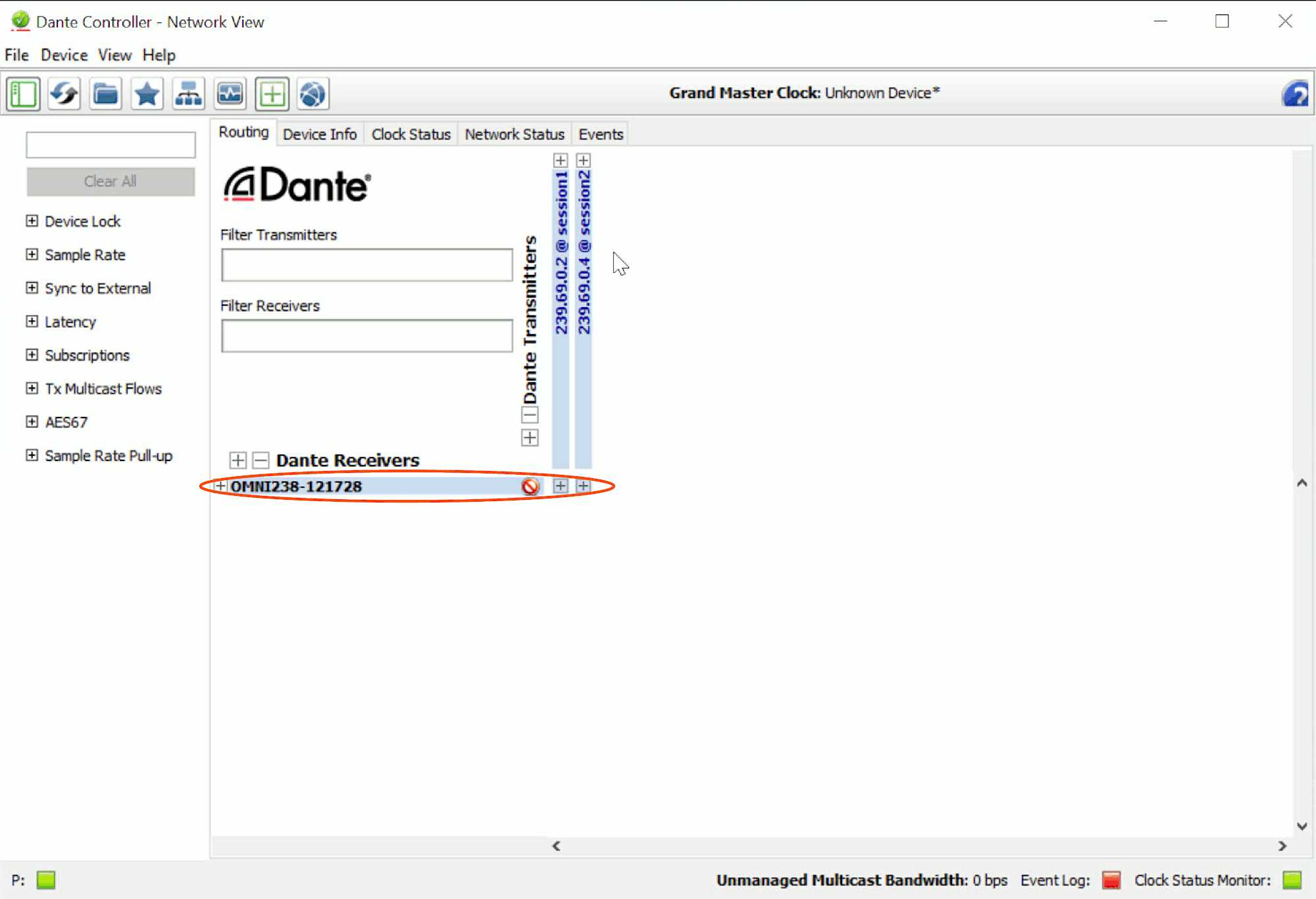The image size is (1316, 899).
Task: Click the green Clock Status Monitor indicator
Action: click(x=1292, y=880)
